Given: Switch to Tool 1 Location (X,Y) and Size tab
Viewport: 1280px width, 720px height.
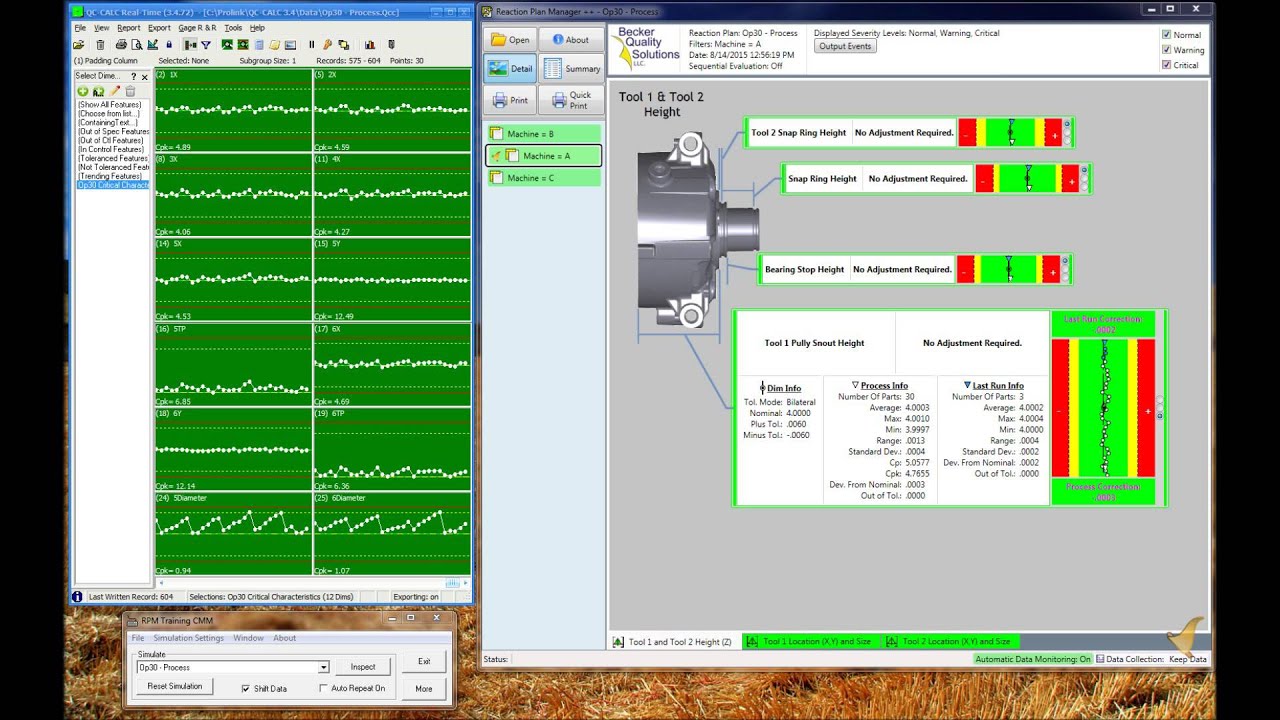Looking at the screenshot, I should click(x=811, y=641).
